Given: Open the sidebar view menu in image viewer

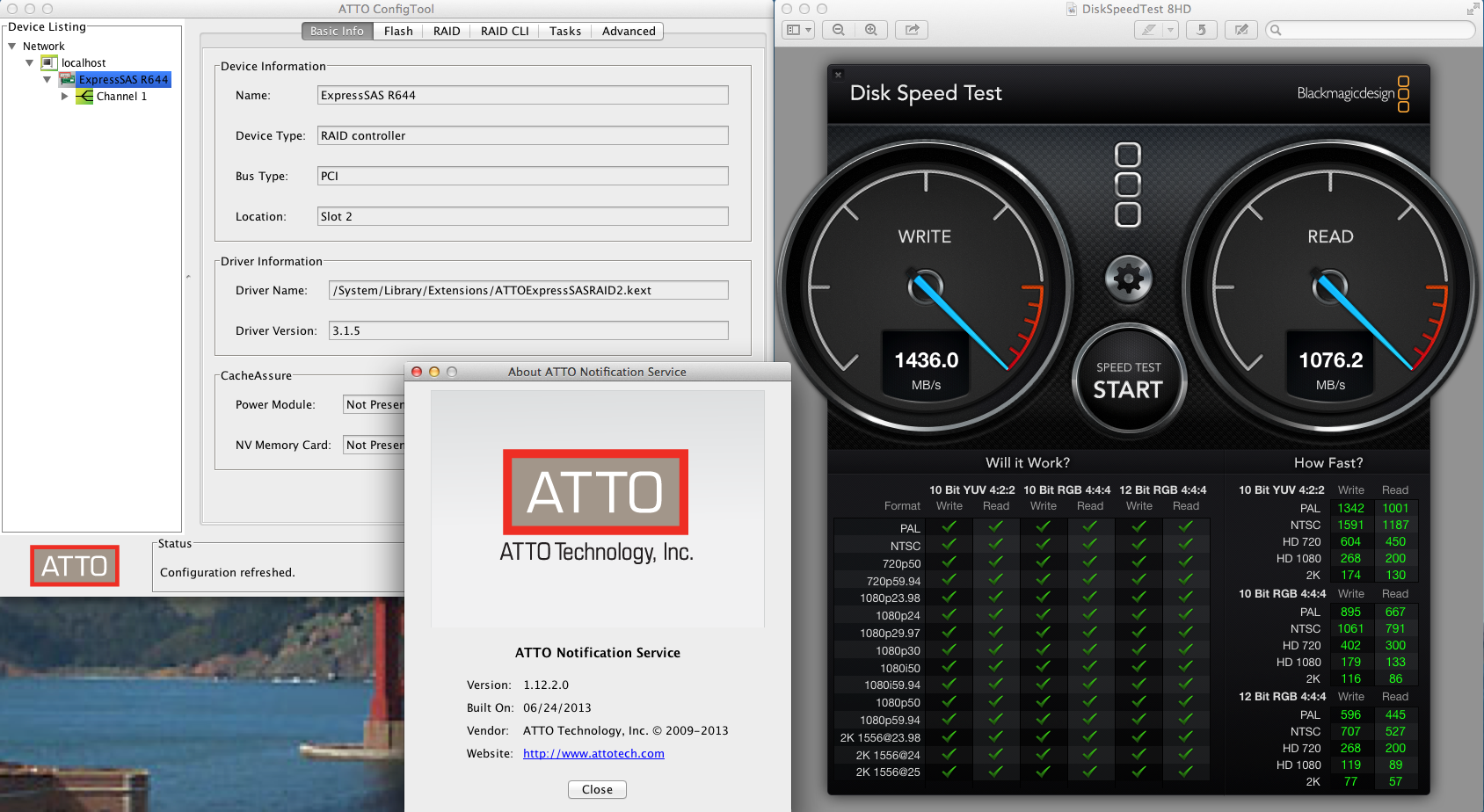Looking at the screenshot, I should [x=798, y=30].
